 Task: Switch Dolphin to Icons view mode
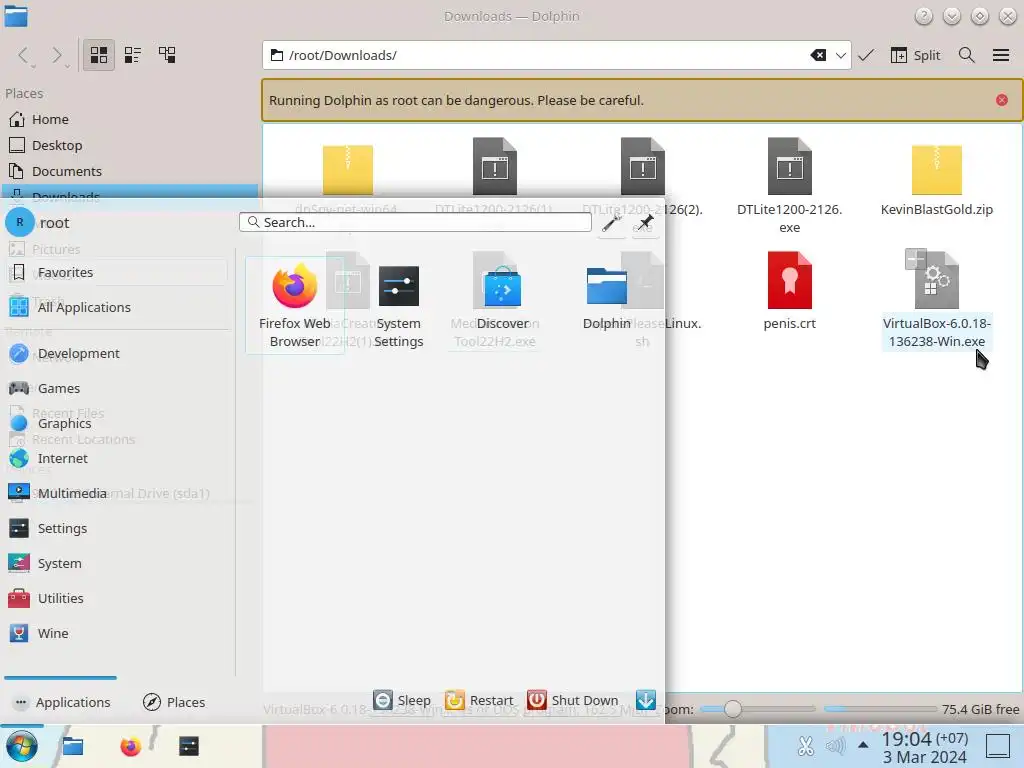[99, 55]
